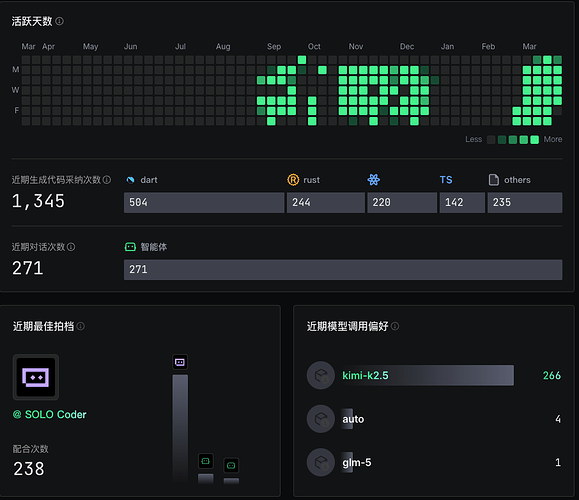The height and width of the screenshot is (500, 579).
Task: Click brightest green swatch next to More
Action: pyautogui.click(x=534, y=140)
